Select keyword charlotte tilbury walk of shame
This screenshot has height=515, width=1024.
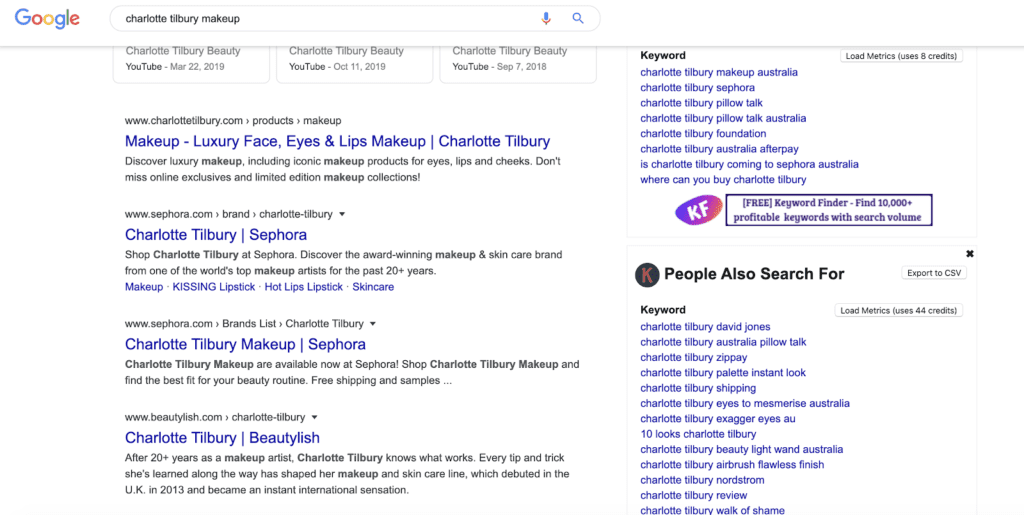tap(712, 510)
